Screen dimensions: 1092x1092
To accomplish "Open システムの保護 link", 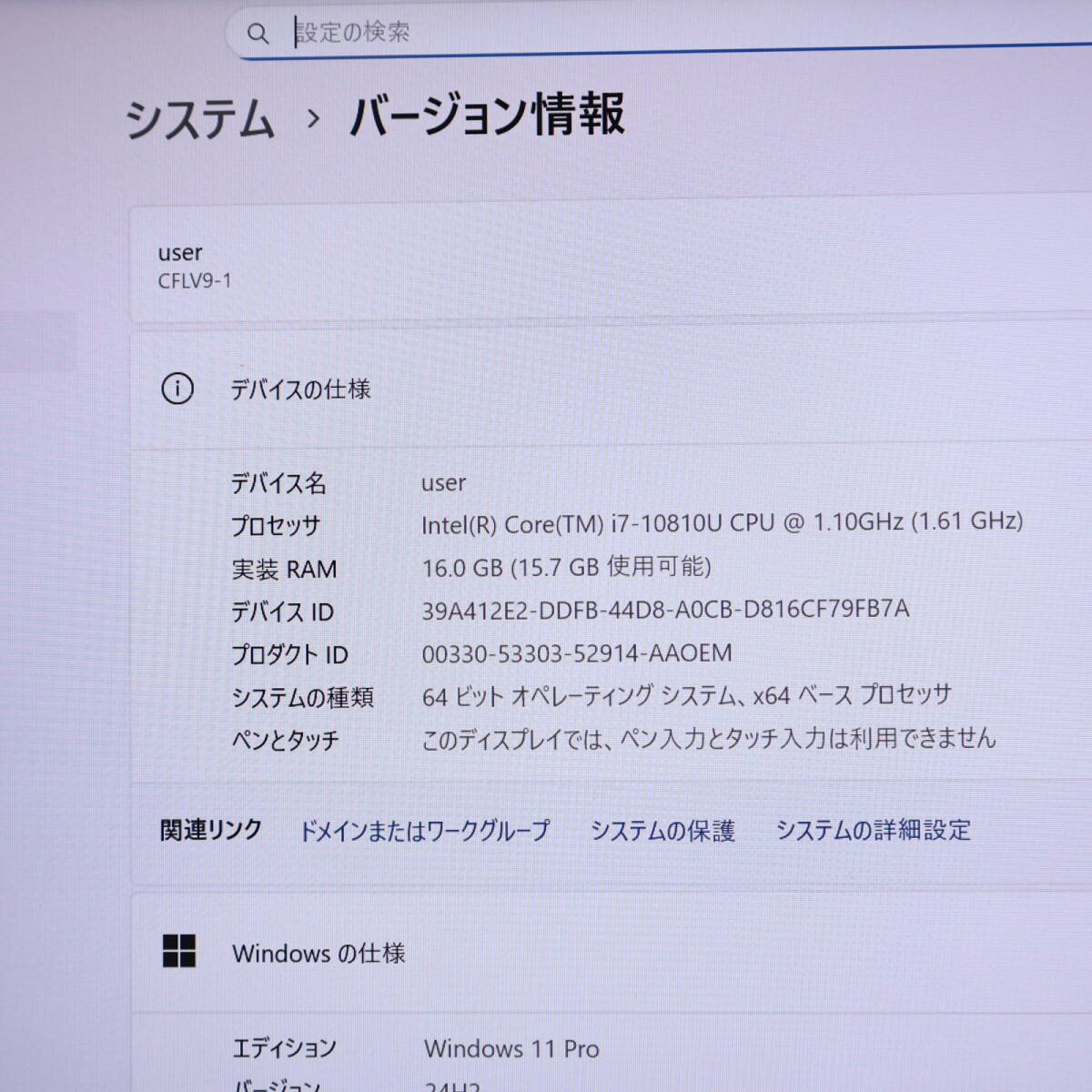I will tap(662, 830).
